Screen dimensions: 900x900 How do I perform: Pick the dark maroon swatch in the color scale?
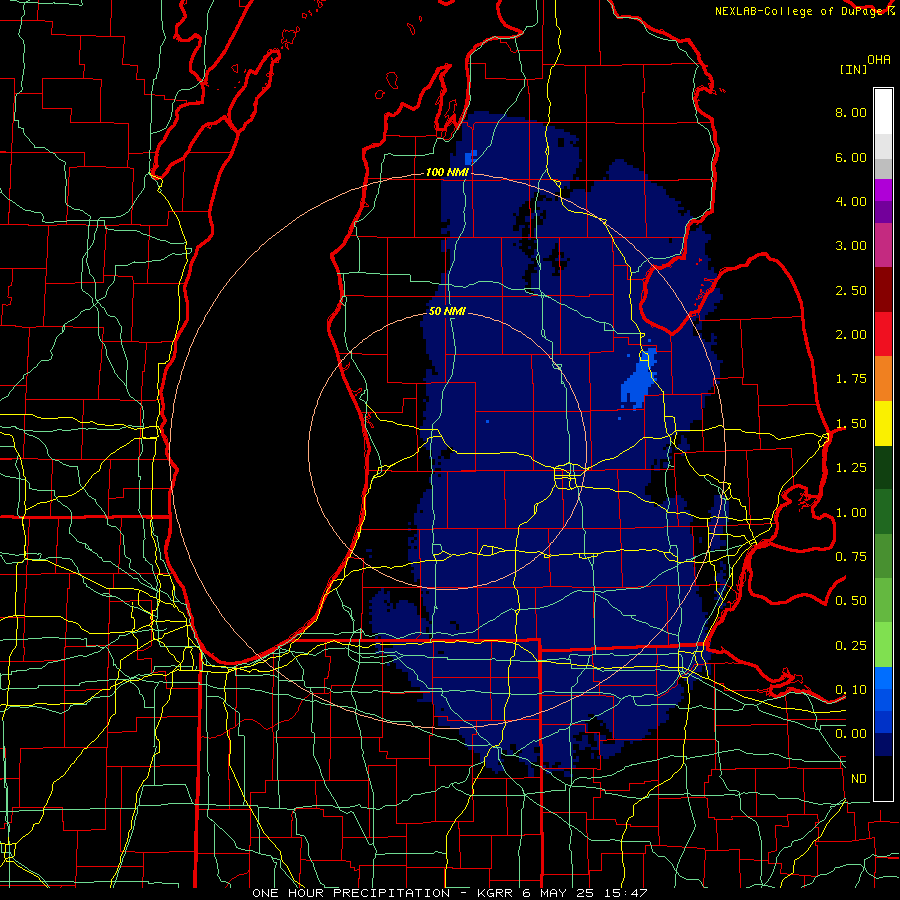point(883,290)
